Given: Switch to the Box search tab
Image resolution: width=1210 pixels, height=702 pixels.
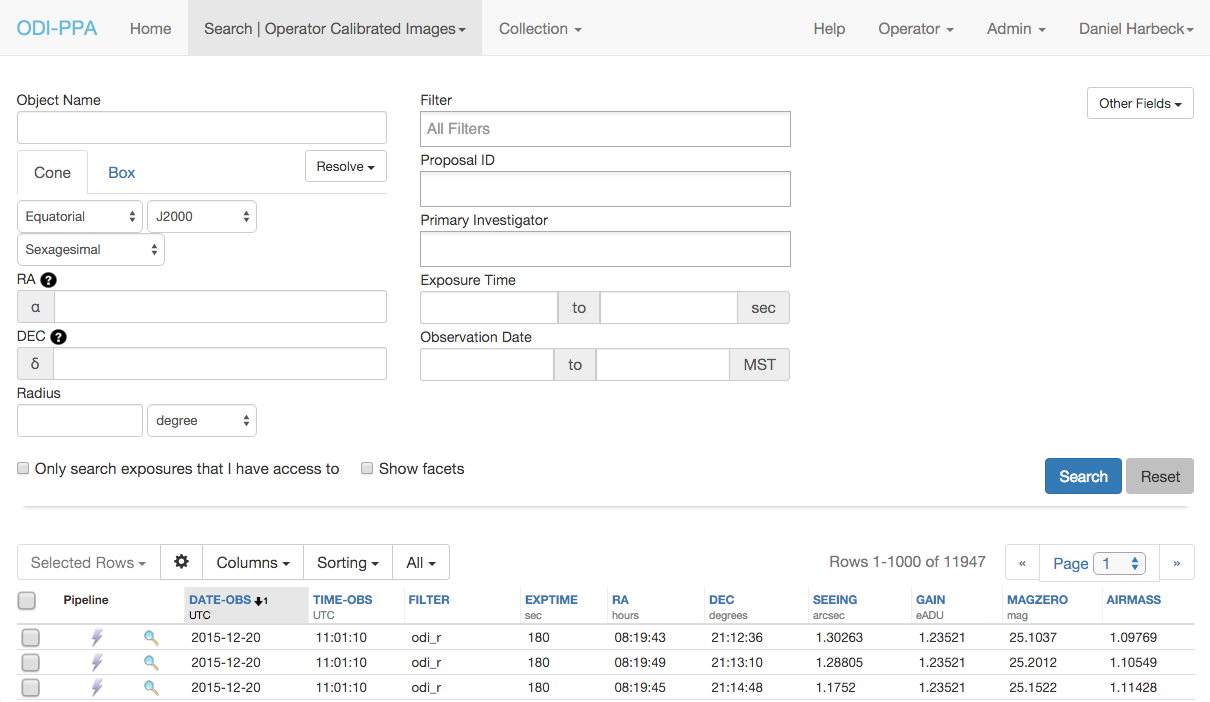Looking at the screenshot, I should (121, 172).
